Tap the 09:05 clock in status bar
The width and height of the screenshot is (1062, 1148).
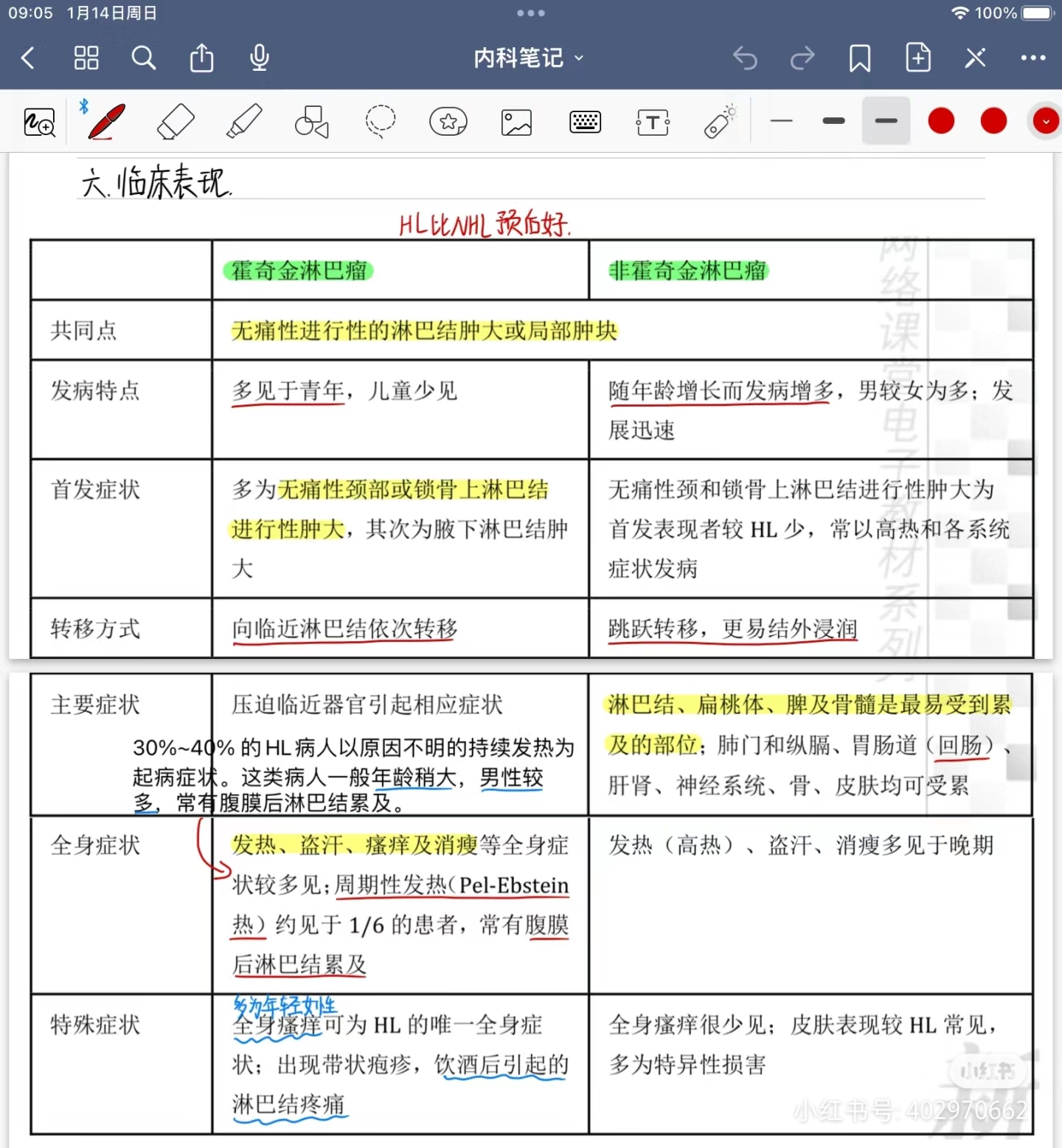pyautogui.click(x=30, y=13)
